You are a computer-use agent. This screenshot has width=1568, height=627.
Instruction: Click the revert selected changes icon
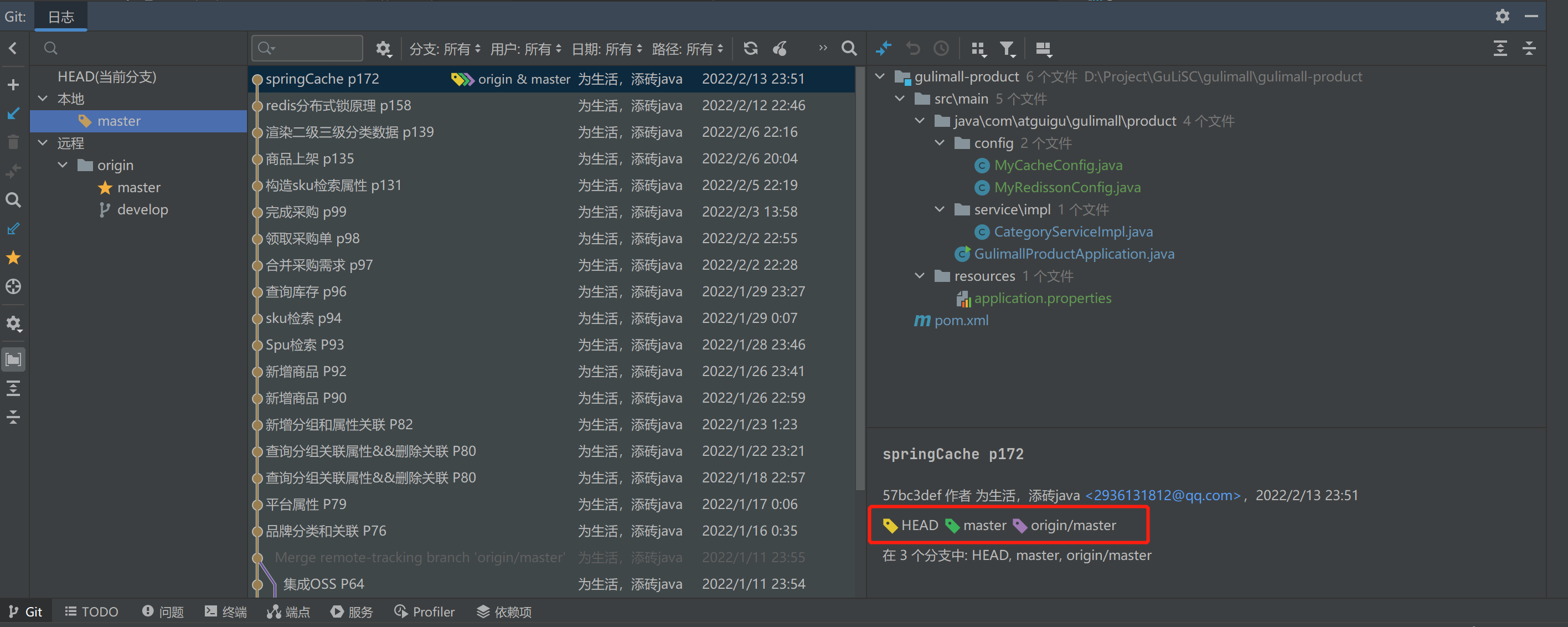912,48
